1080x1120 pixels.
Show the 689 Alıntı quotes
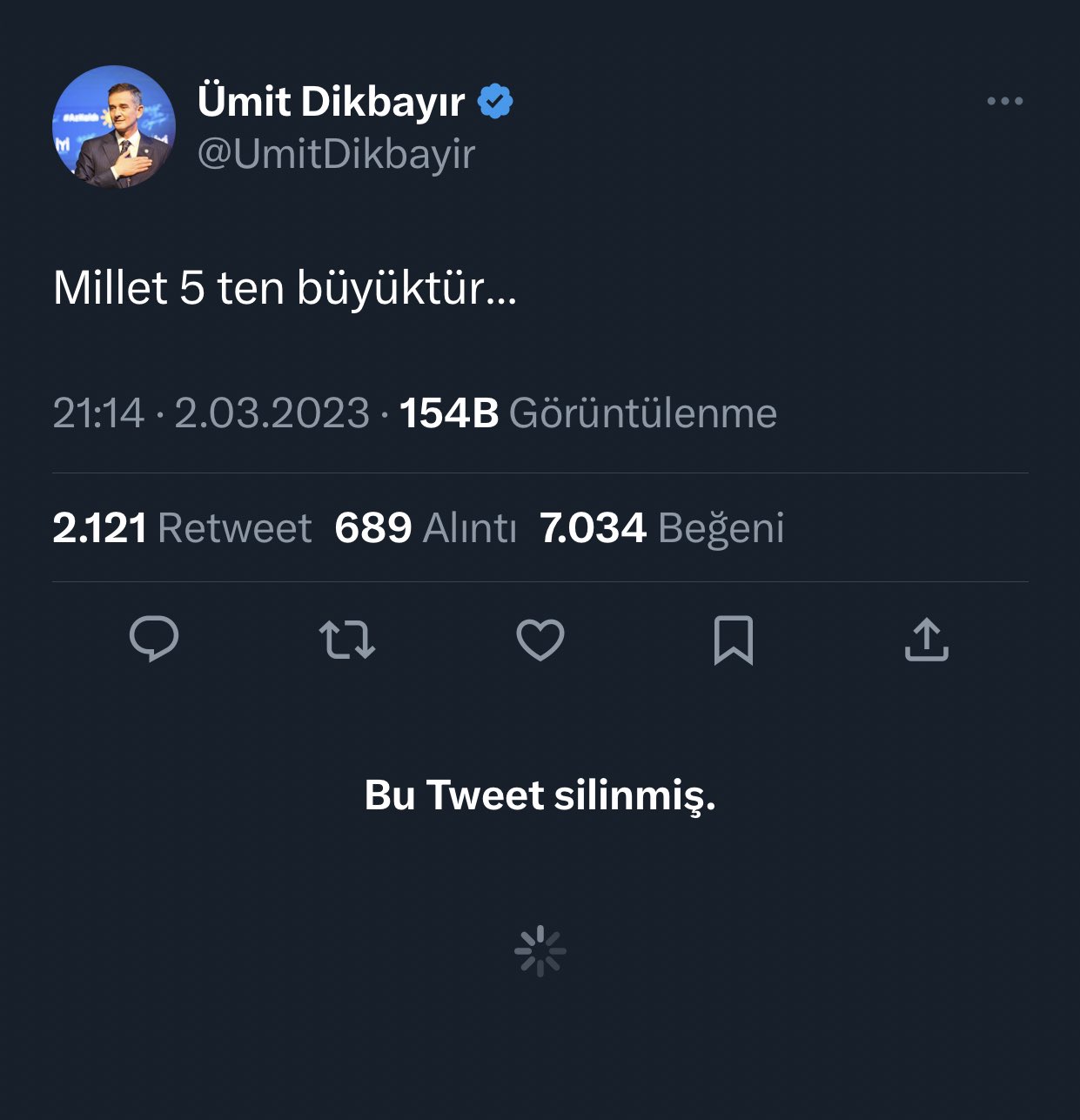[425, 528]
